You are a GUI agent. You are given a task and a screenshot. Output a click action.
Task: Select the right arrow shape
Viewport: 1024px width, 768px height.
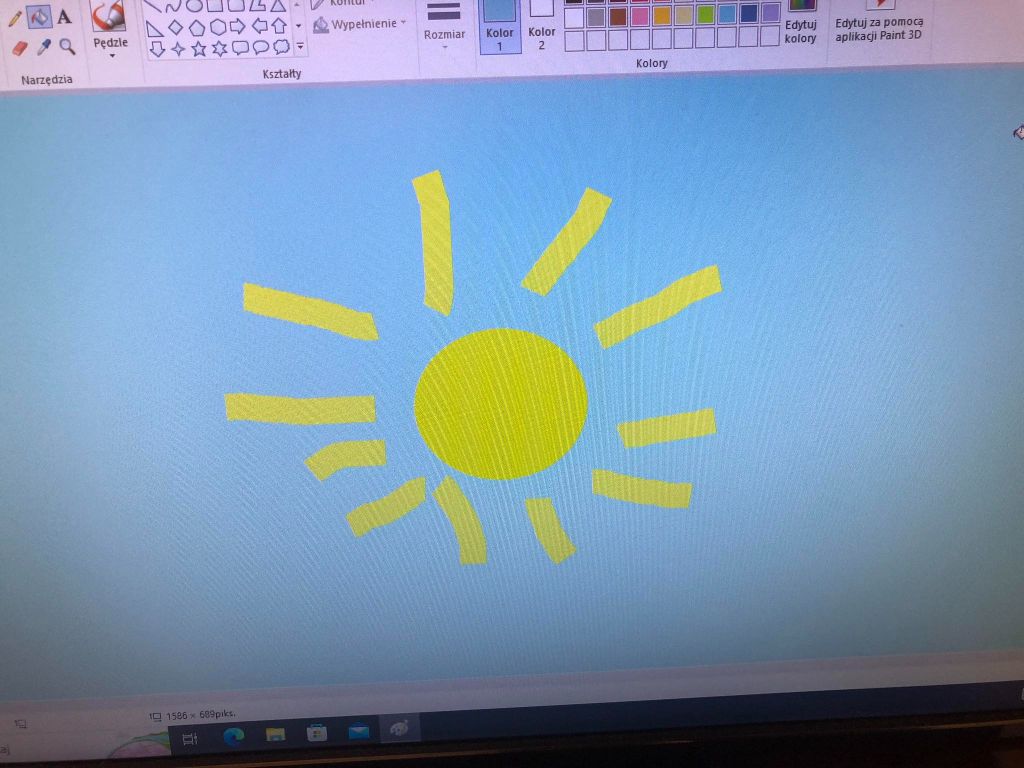point(238,26)
